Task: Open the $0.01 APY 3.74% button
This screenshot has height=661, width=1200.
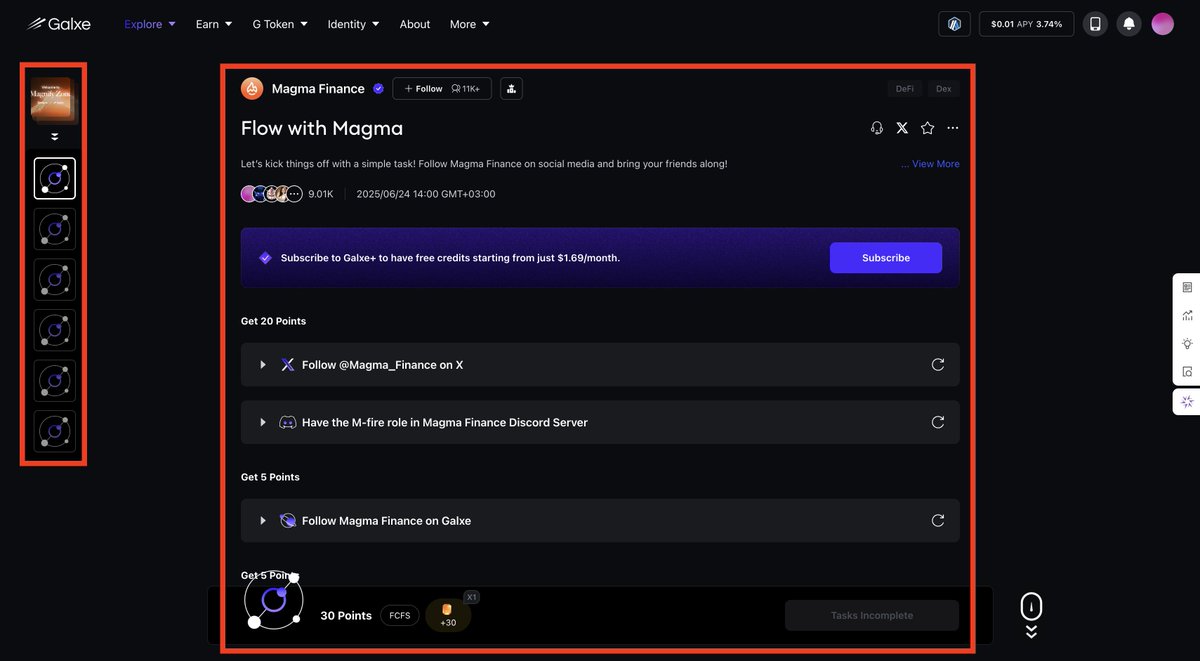Action: tap(1026, 24)
